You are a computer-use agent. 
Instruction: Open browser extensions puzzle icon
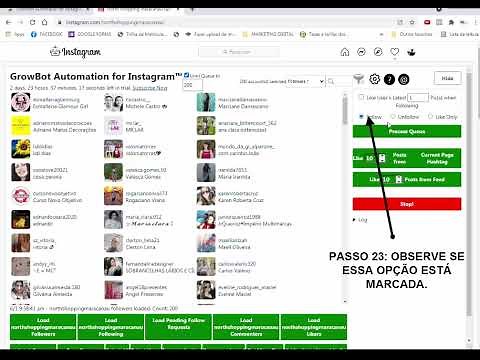pyautogui.click(x=451, y=22)
